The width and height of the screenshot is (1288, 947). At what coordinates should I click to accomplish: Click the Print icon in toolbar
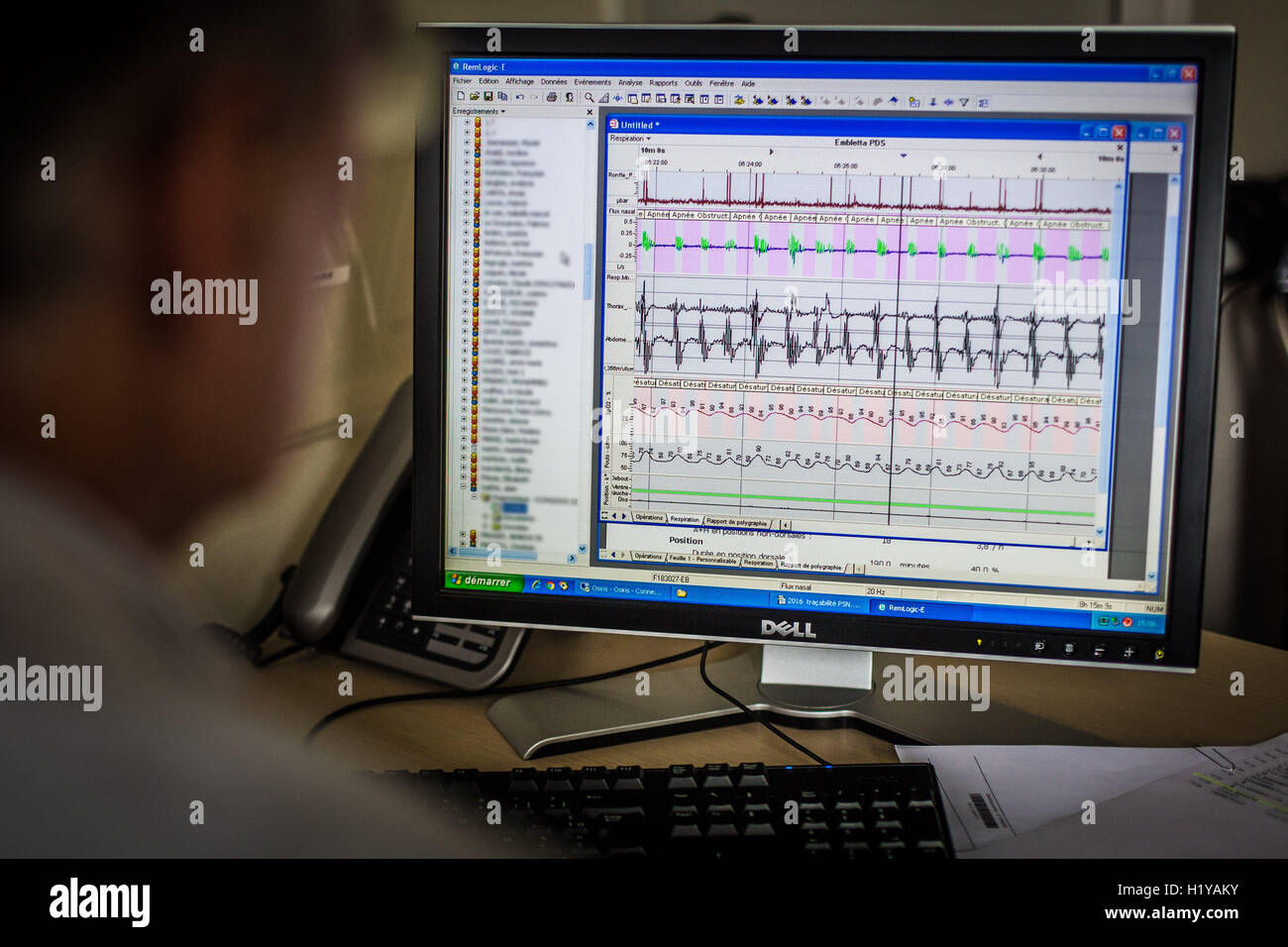point(552,97)
